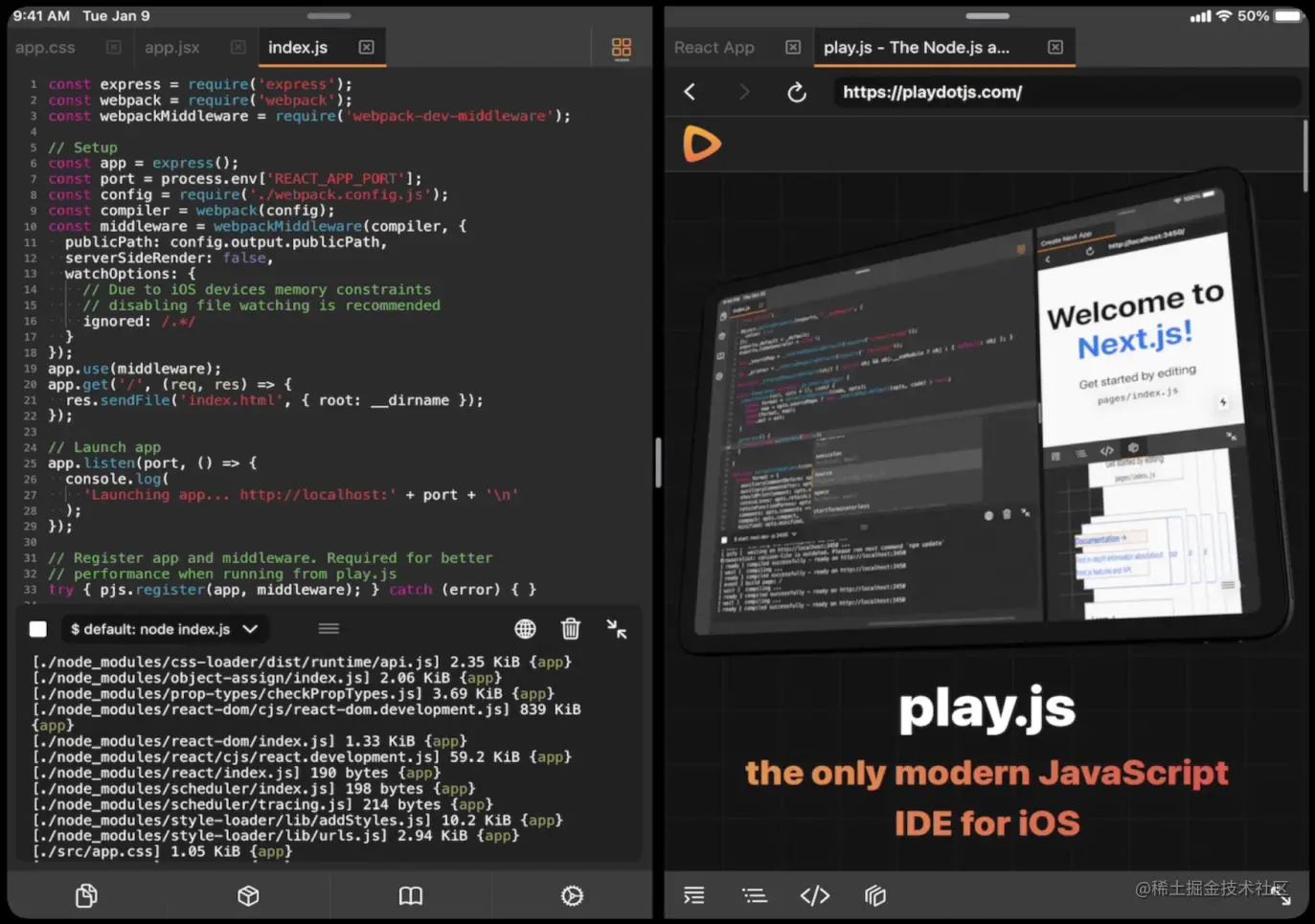
Task: Click the playdotjs.com URL field
Action: 1067,92
